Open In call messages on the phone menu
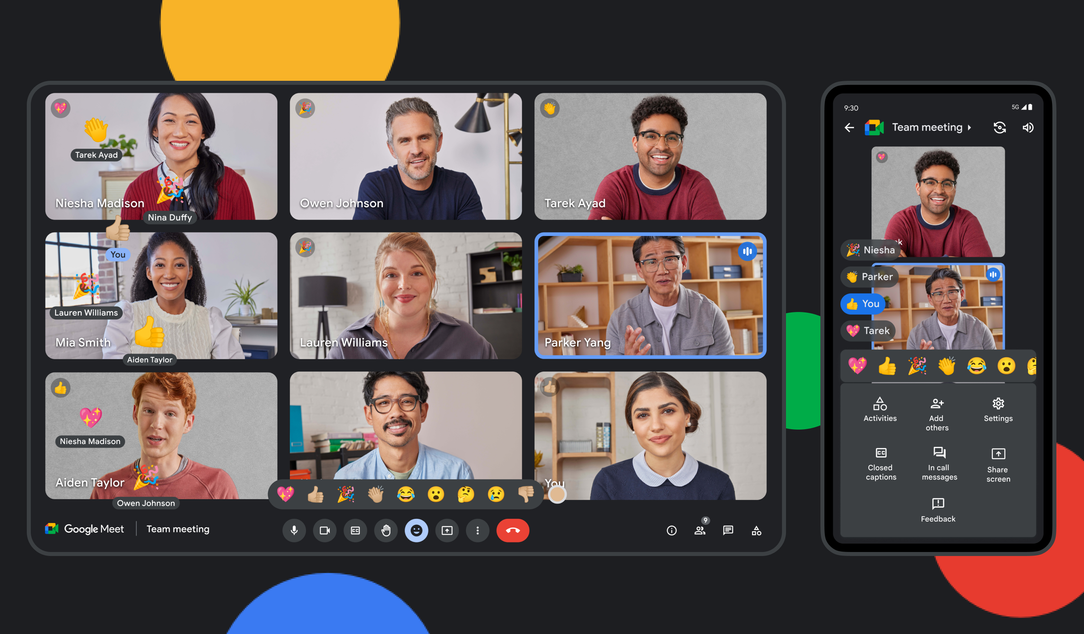 click(939, 463)
